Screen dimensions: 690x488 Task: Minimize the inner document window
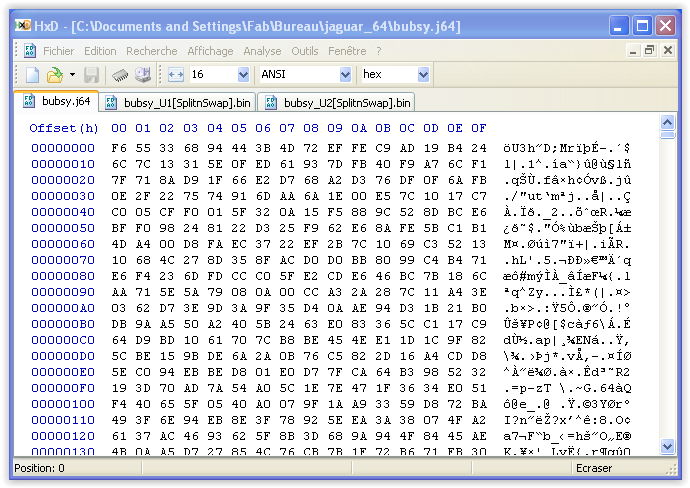[633, 51]
